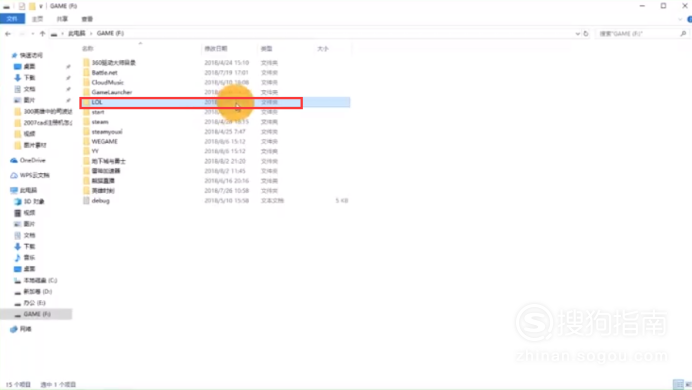Image resolution: width=692 pixels, height=390 pixels.
Task: Open the Help question mark icon
Action: tap(689, 19)
